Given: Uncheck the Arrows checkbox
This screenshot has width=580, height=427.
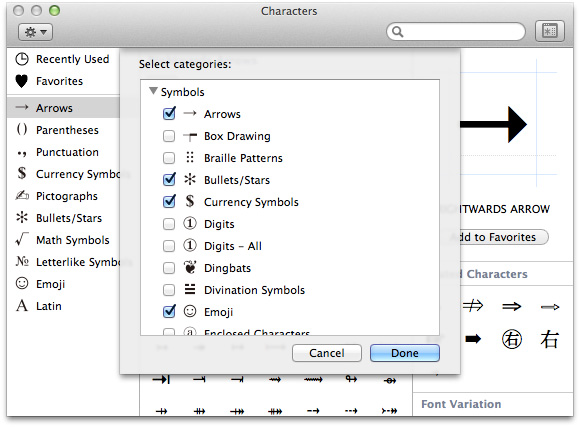Looking at the screenshot, I should pyautogui.click(x=169, y=113).
